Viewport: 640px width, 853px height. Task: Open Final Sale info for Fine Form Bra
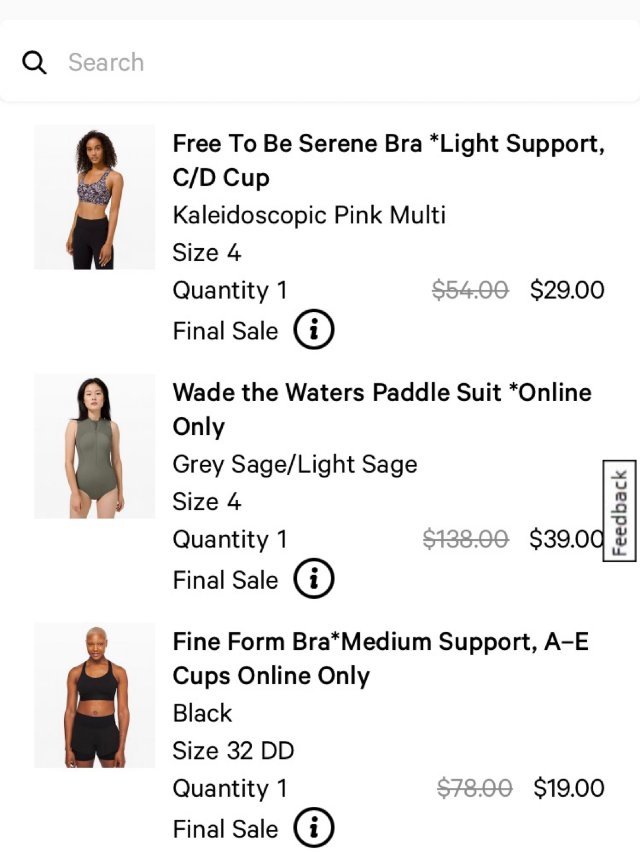click(313, 828)
